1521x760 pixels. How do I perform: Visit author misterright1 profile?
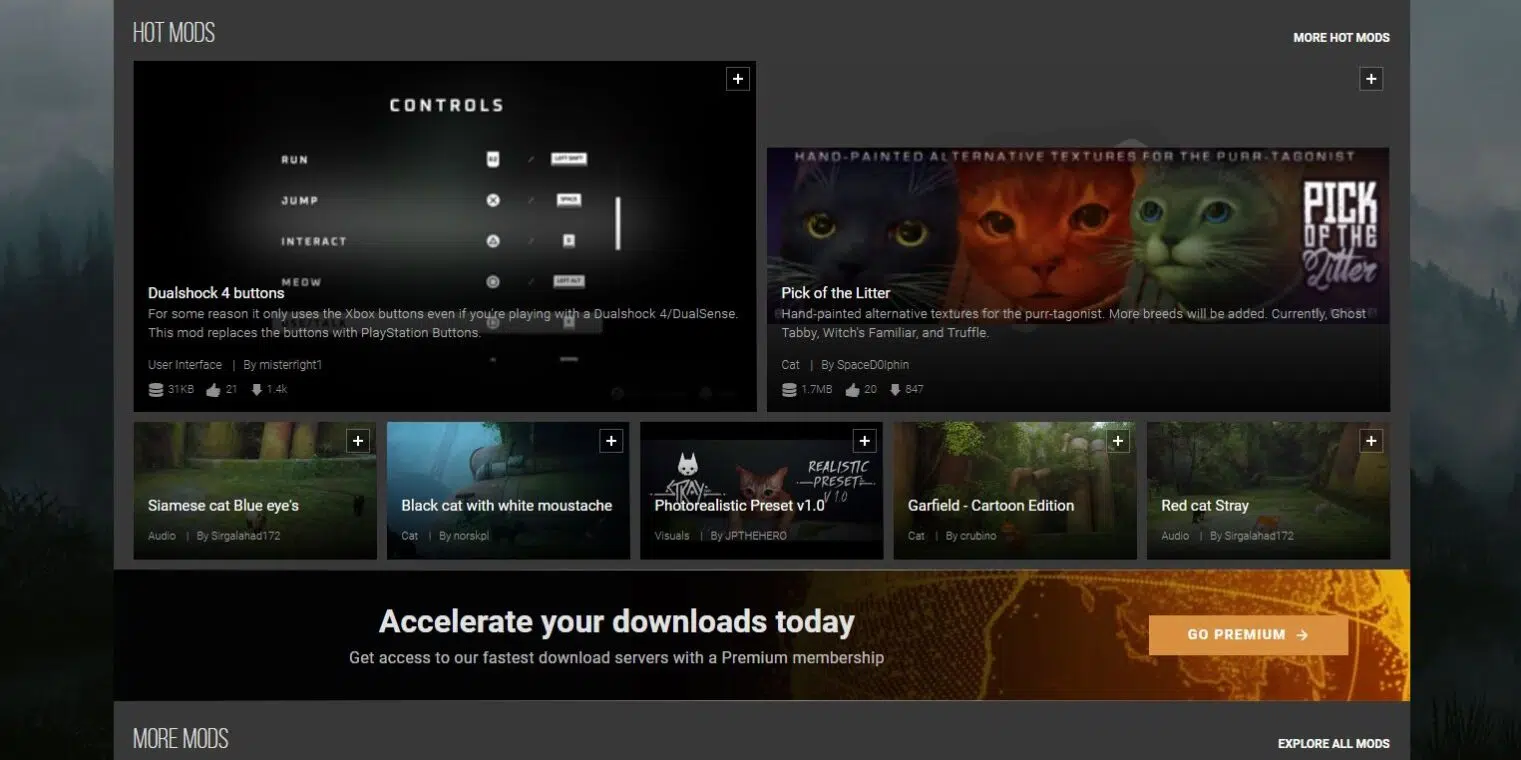pyautogui.click(x=291, y=365)
